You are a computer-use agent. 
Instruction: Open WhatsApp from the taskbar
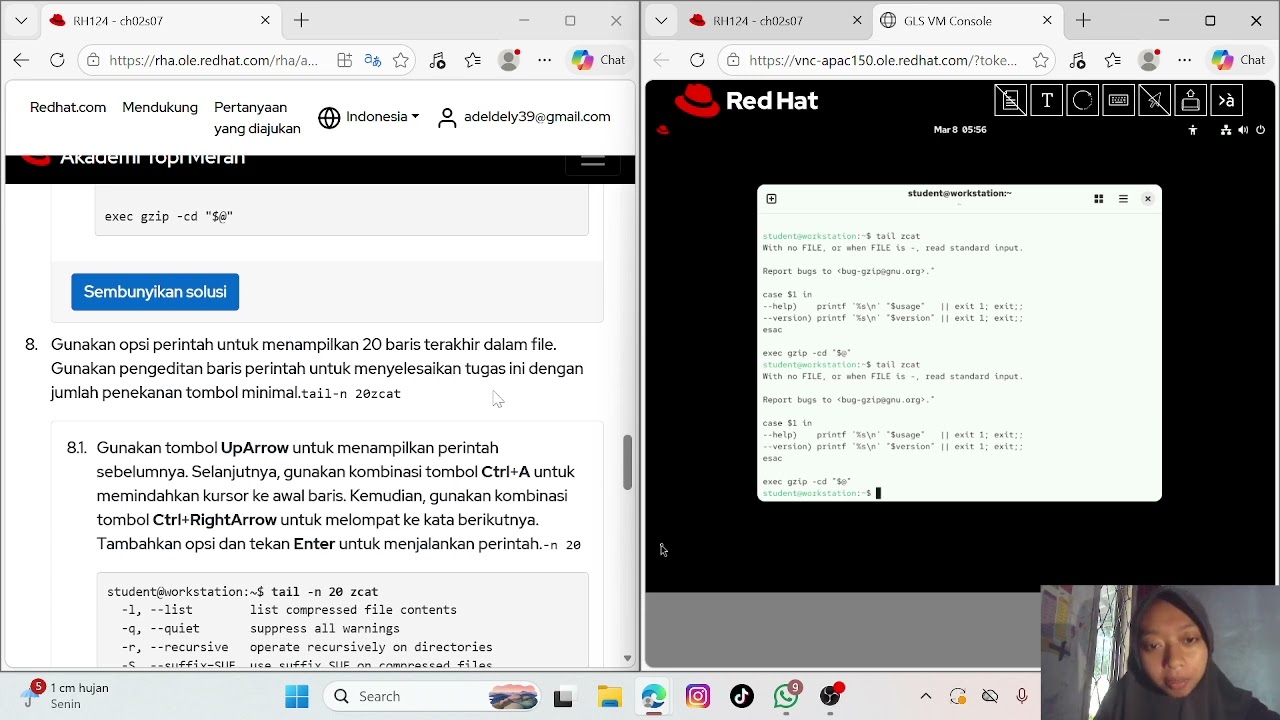786,696
